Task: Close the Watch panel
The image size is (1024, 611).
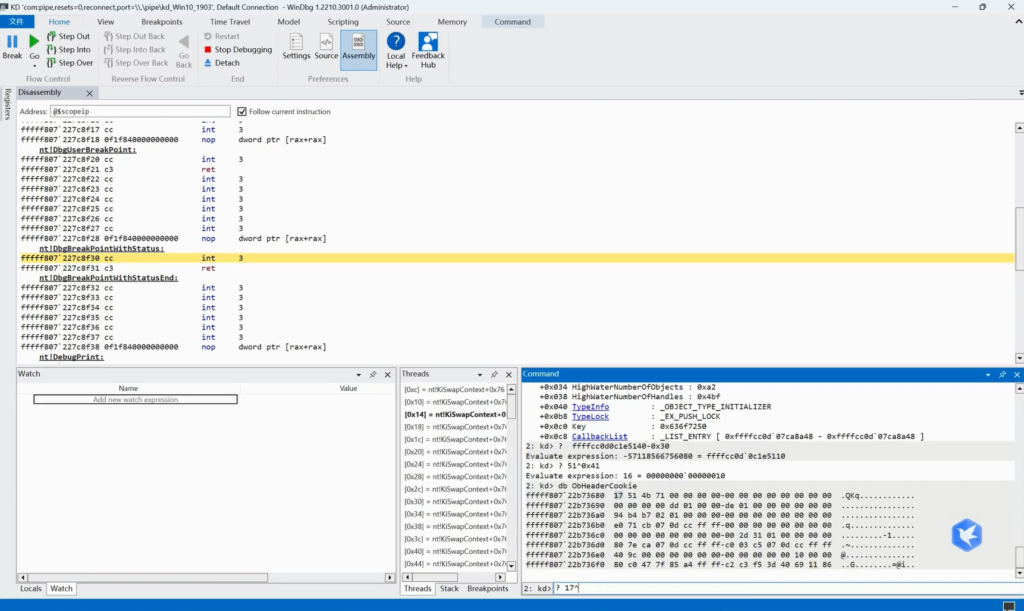Action: 387,375
